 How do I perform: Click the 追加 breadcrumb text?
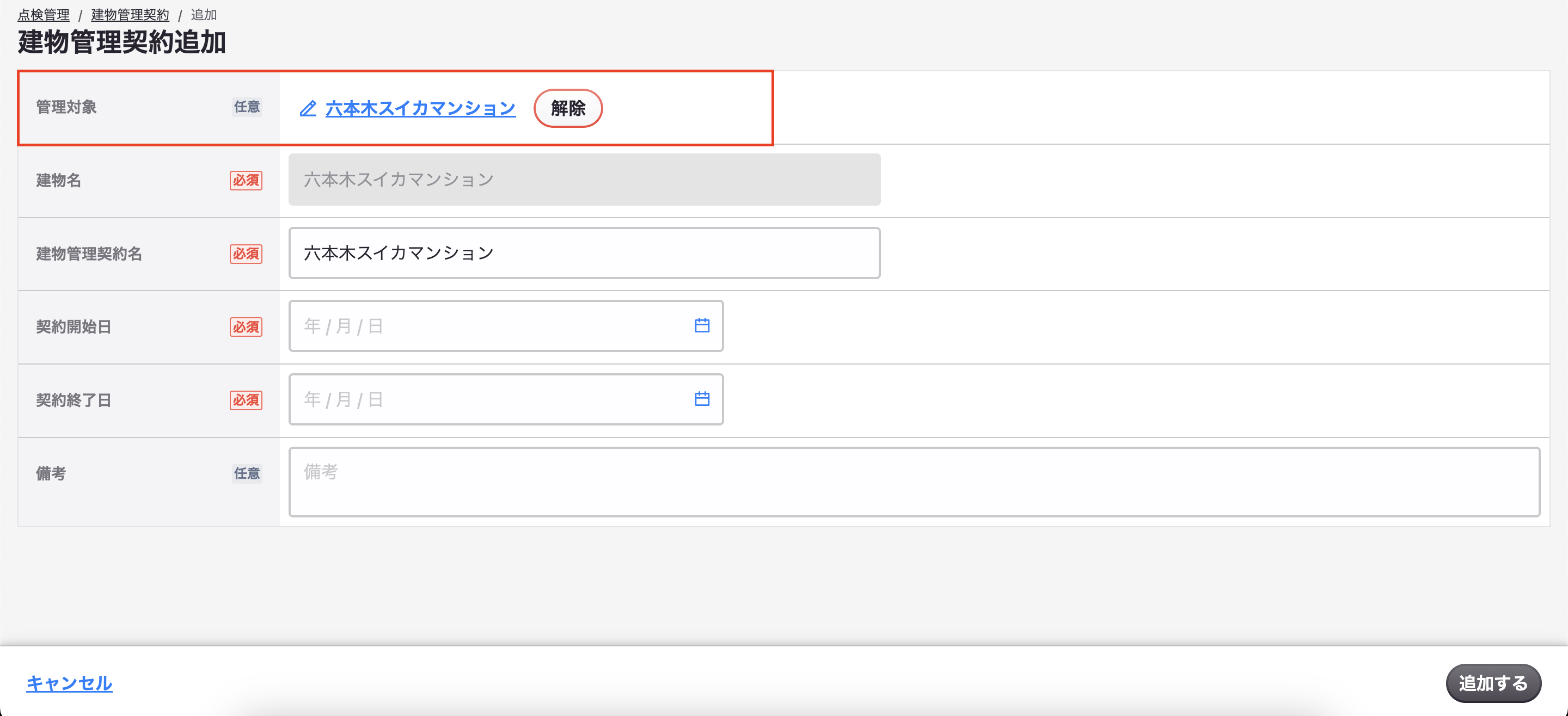(204, 15)
